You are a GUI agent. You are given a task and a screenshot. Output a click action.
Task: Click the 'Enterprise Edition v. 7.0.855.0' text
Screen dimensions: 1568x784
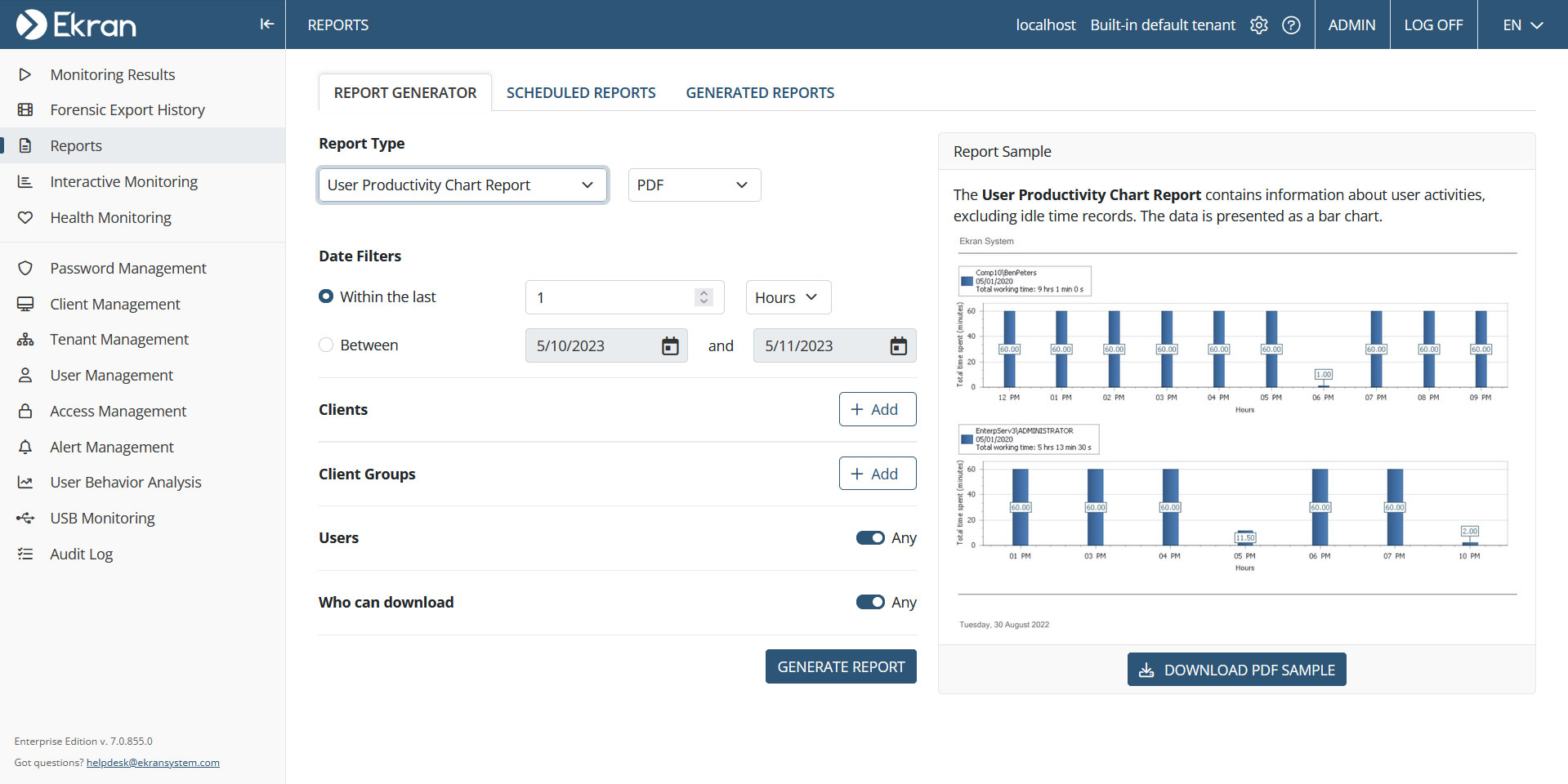83,742
